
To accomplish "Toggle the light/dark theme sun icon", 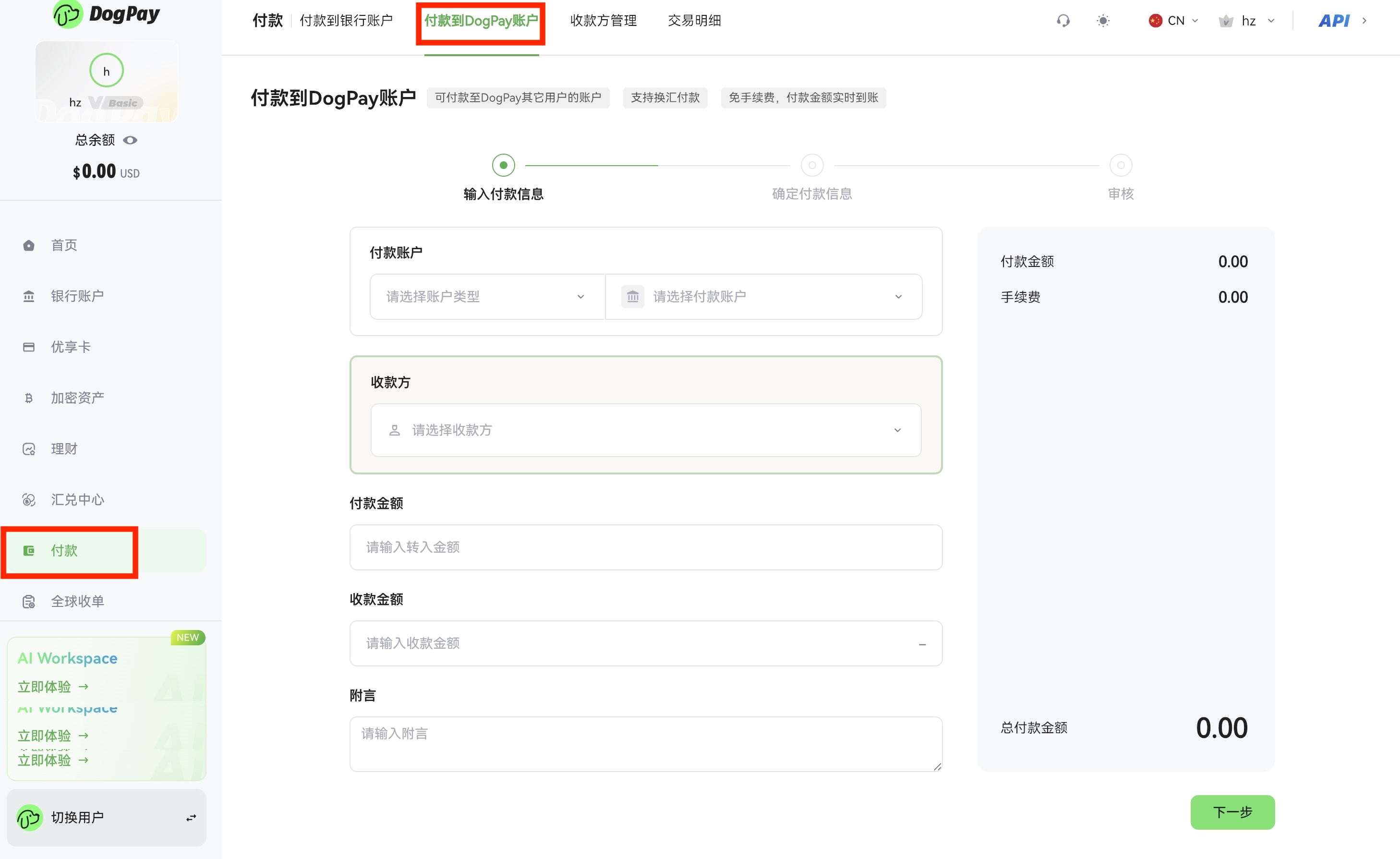I will 1103,21.
